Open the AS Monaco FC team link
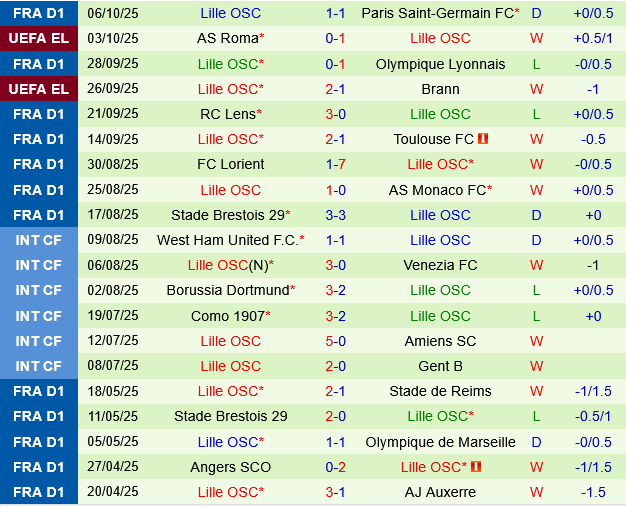626x508 pixels. coord(437,190)
